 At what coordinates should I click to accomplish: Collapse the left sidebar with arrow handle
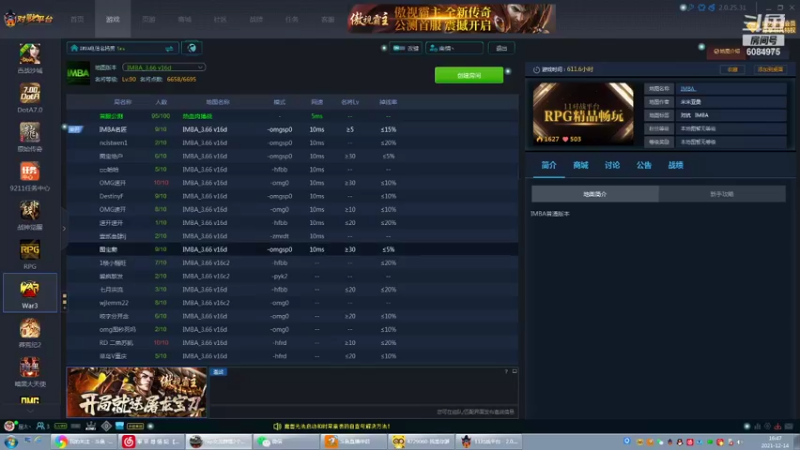click(64, 229)
